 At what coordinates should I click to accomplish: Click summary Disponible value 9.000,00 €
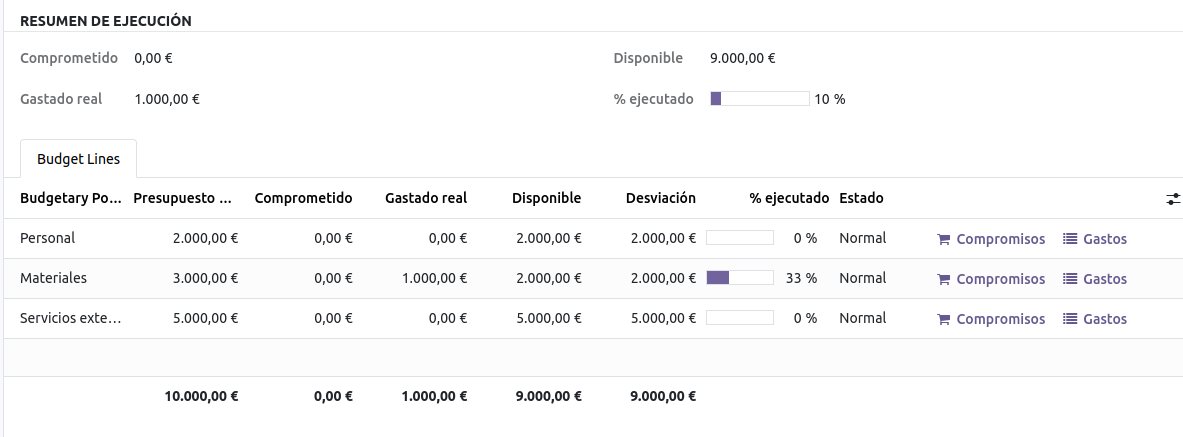click(x=742, y=58)
